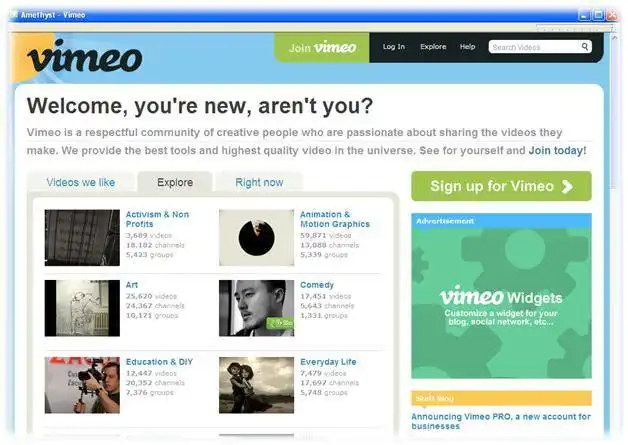This screenshot has height=445, width=628.
Task: Follow the Join today! link
Action: [558, 151]
